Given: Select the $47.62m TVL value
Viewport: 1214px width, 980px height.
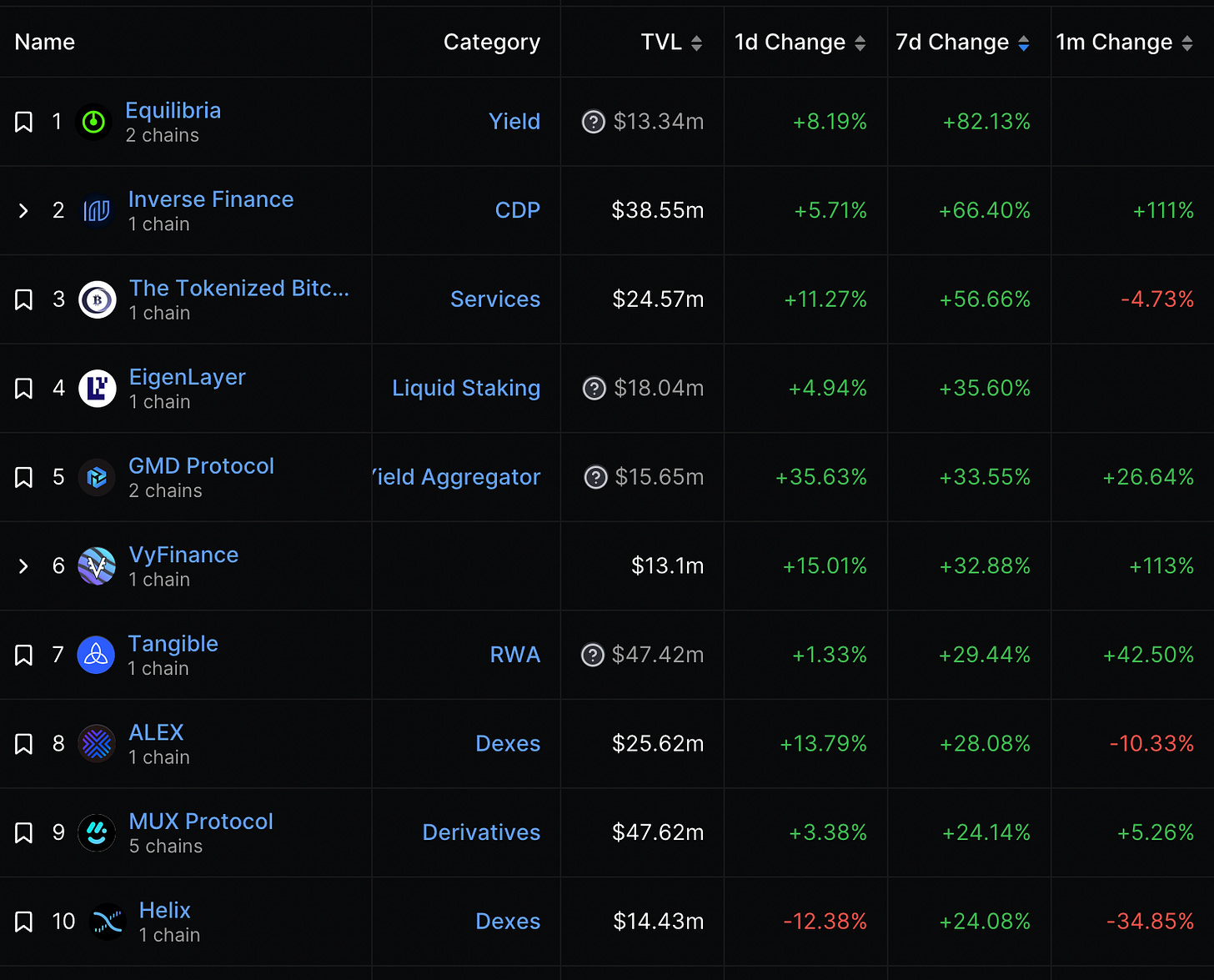Looking at the screenshot, I should (x=658, y=832).
